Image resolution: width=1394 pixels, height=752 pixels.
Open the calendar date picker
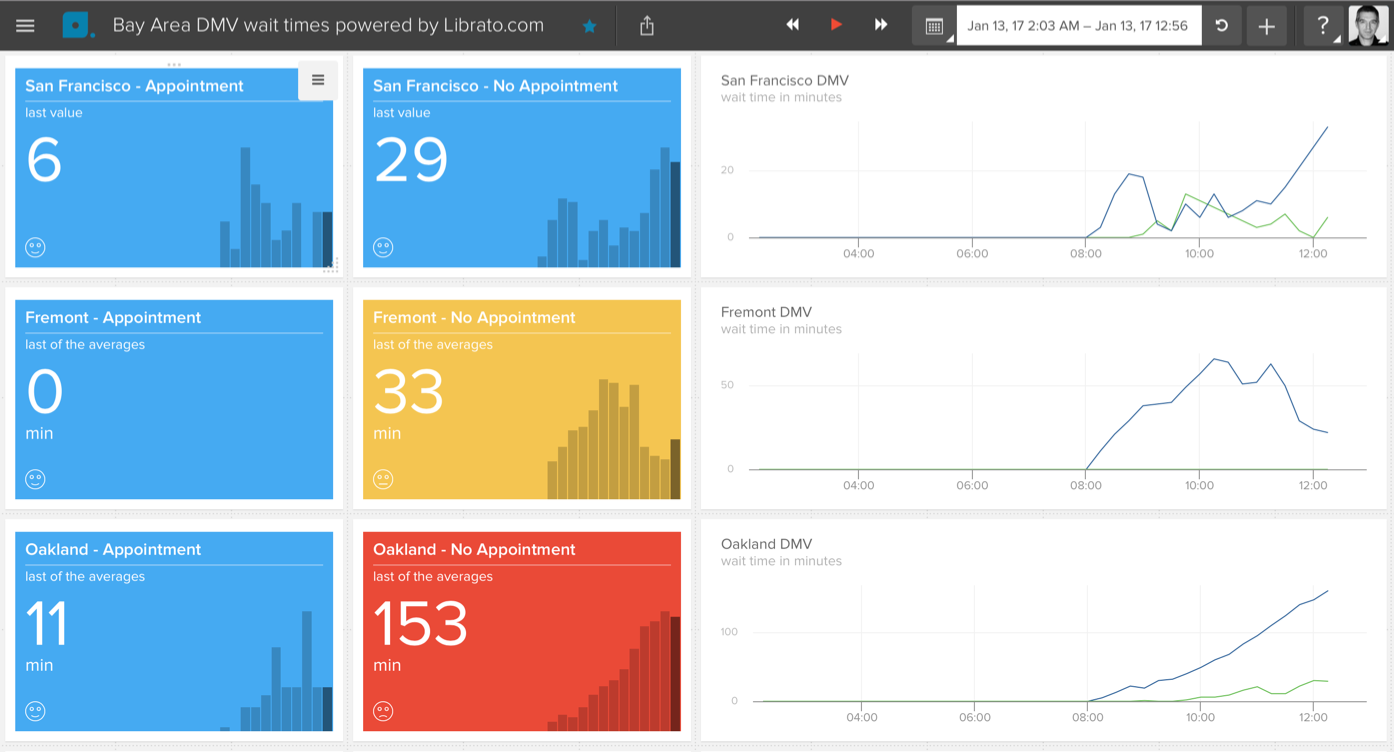point(934,26)
